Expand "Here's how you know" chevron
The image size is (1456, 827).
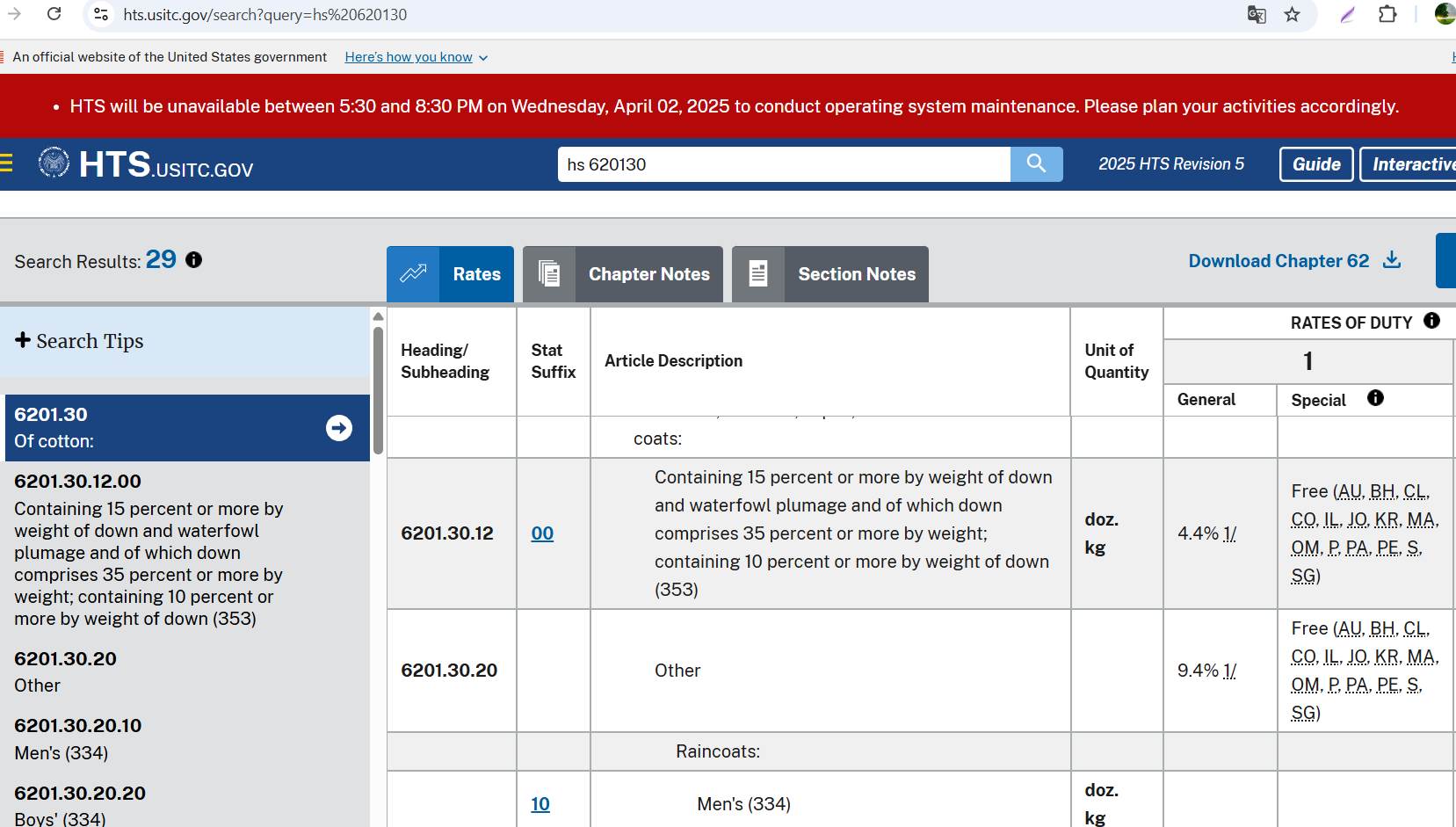tap(483, 58)
